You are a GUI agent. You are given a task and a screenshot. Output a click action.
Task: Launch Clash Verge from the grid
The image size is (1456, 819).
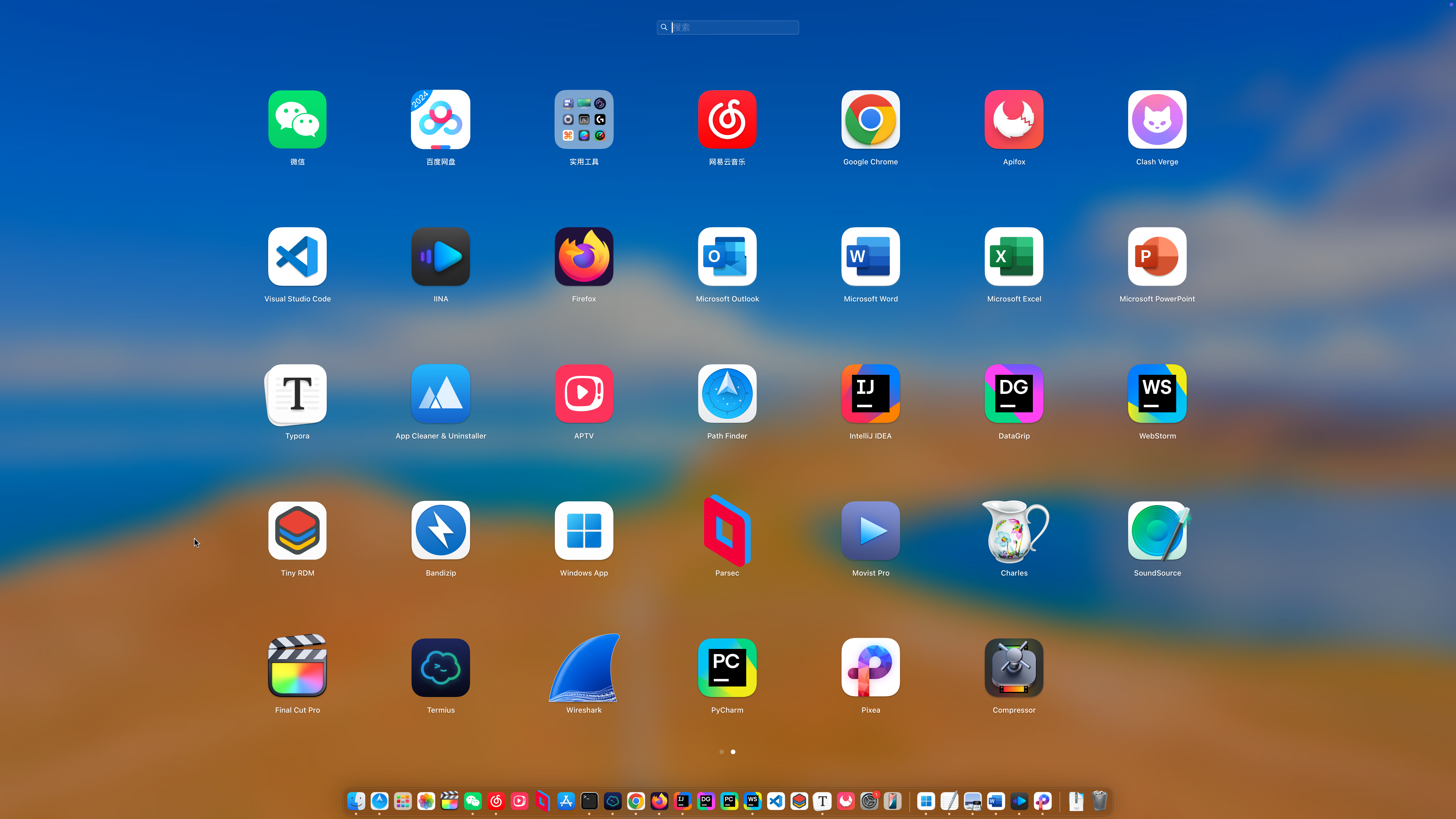click(x=1157, y=119)
